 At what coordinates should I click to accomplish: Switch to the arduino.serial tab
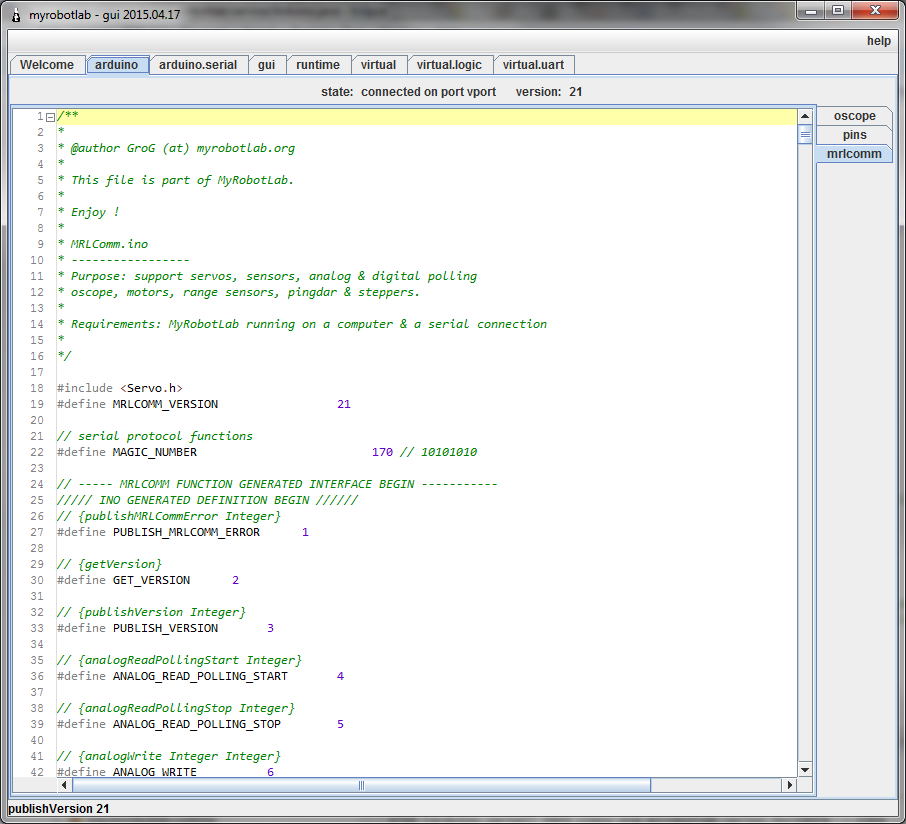point(198,65)
